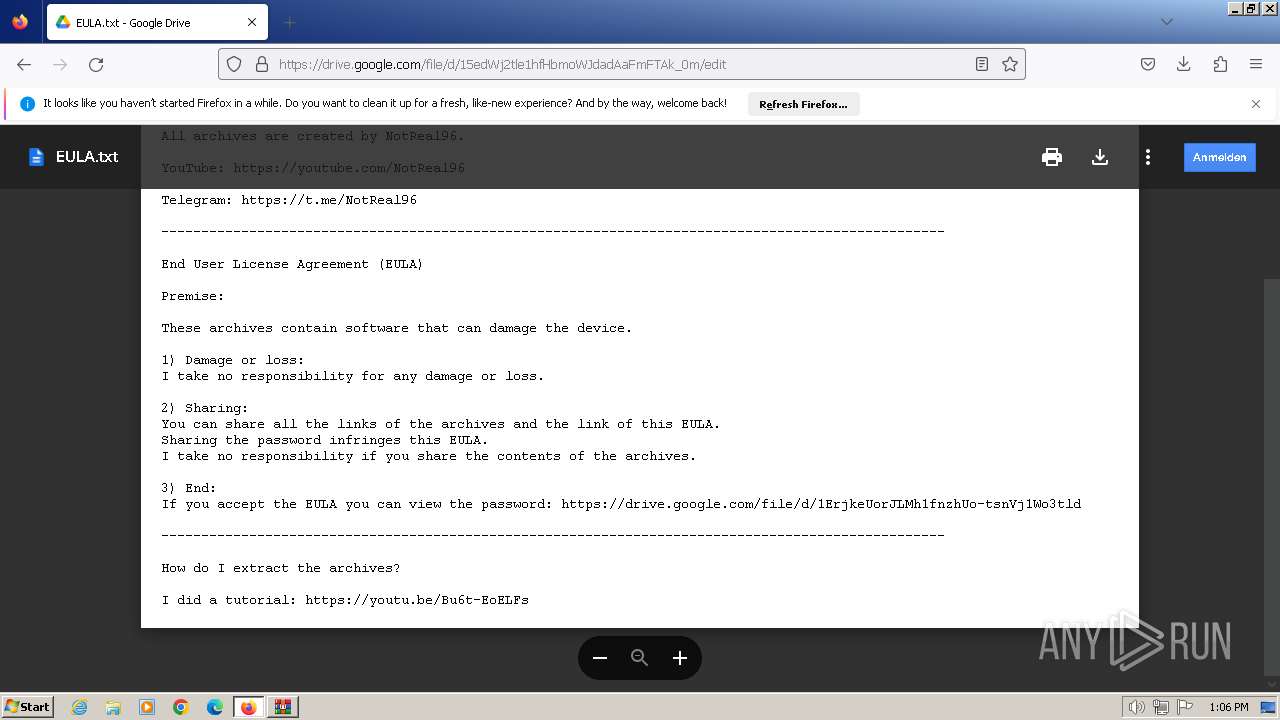This screenshot has height=720, width=1280.
Task: Select the EULA.txt - Google Drive tab
Action: tap(155, 22)
